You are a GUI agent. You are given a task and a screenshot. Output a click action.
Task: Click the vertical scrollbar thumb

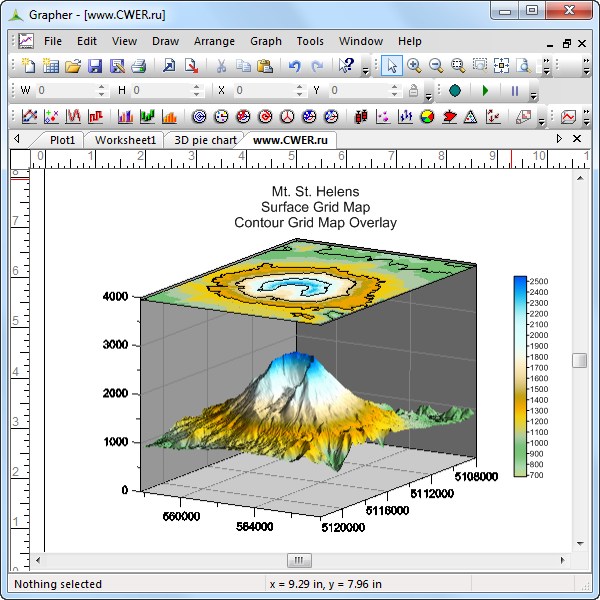579,361
